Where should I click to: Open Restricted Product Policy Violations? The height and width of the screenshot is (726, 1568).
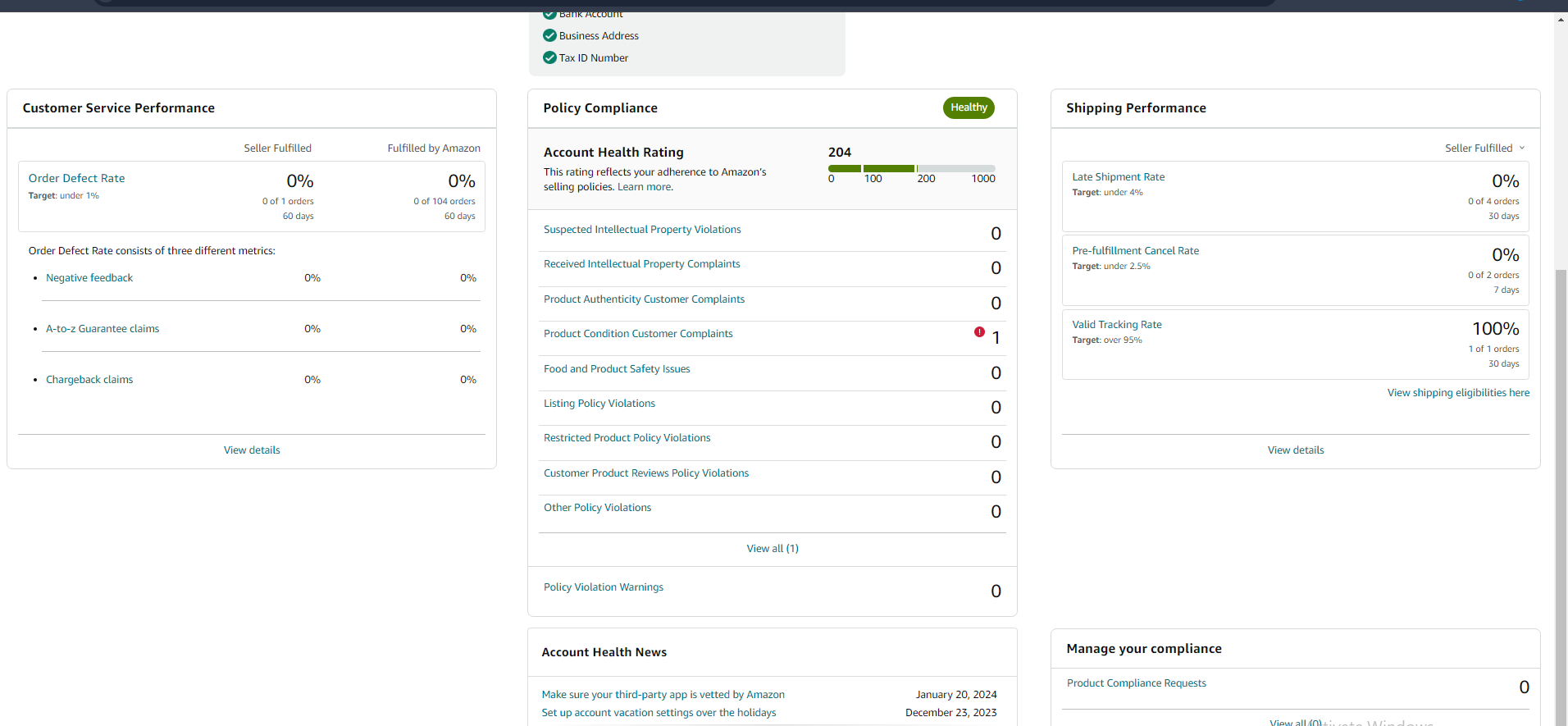pyautogui.click(x=627, y=438)
